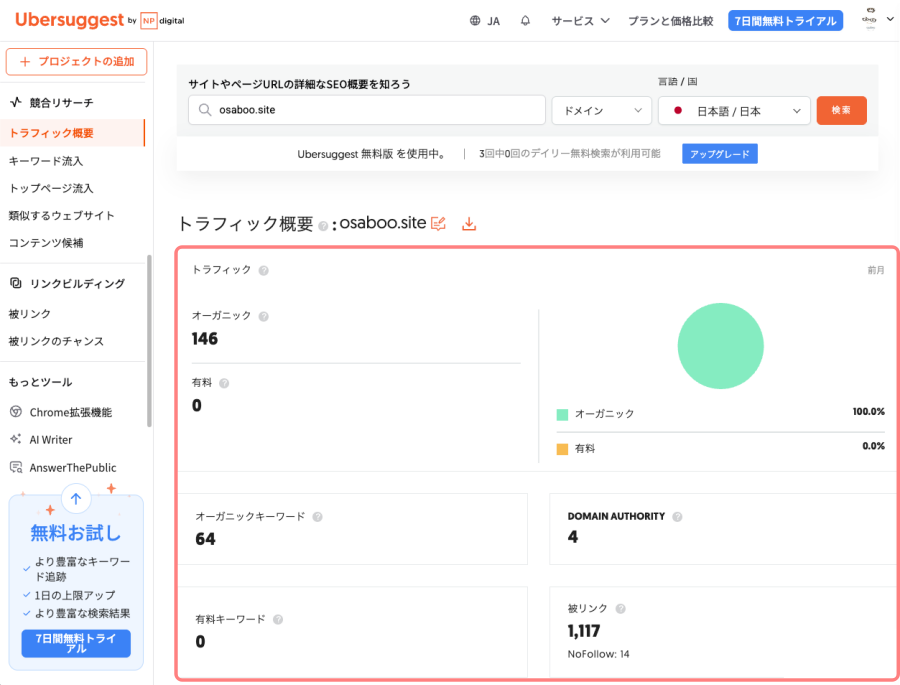Click the 100.0% organic percentage
This screenshot has width=900, height=685.
point(868,412)
